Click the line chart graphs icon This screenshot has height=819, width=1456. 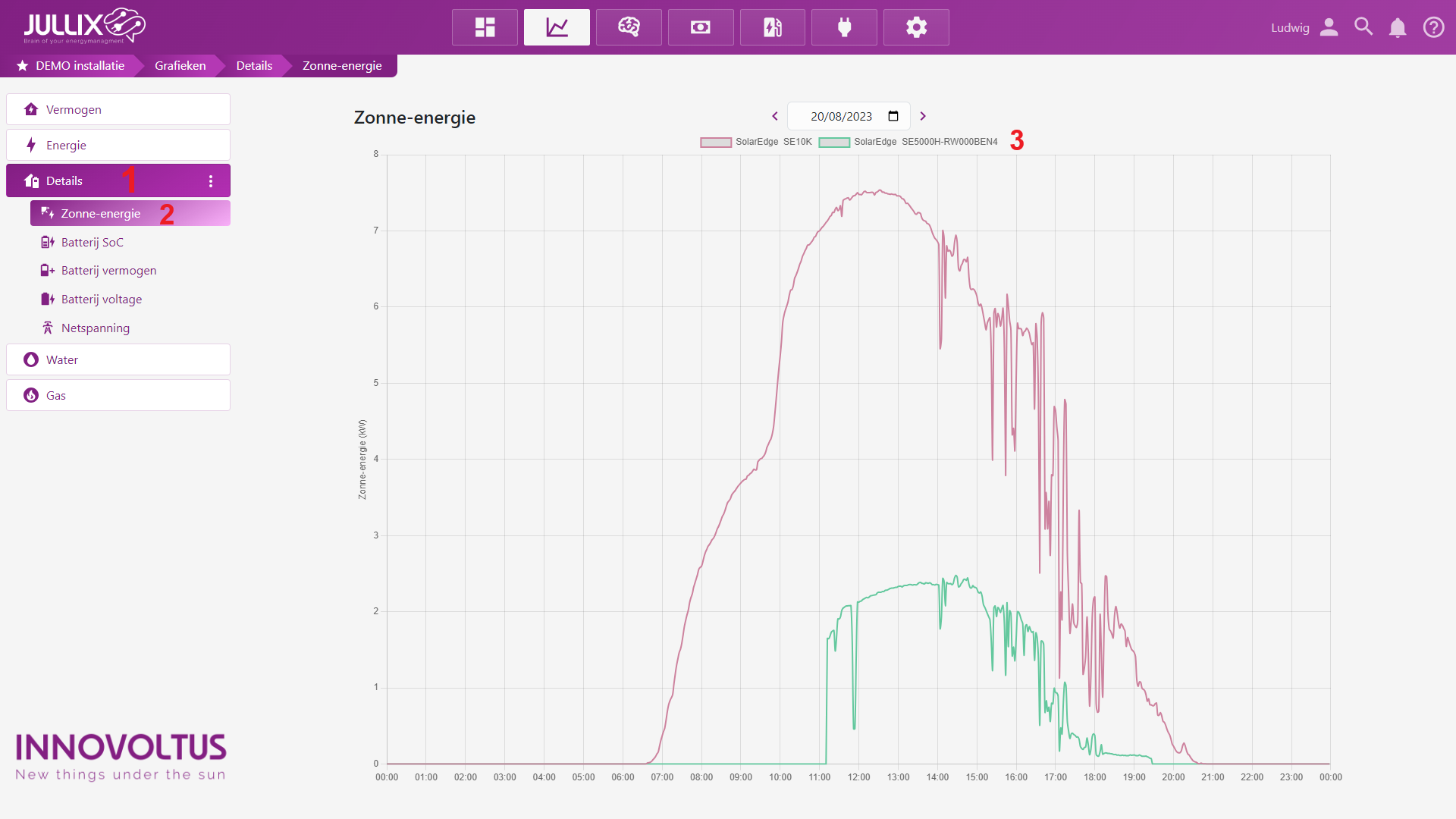click(557, 27)
